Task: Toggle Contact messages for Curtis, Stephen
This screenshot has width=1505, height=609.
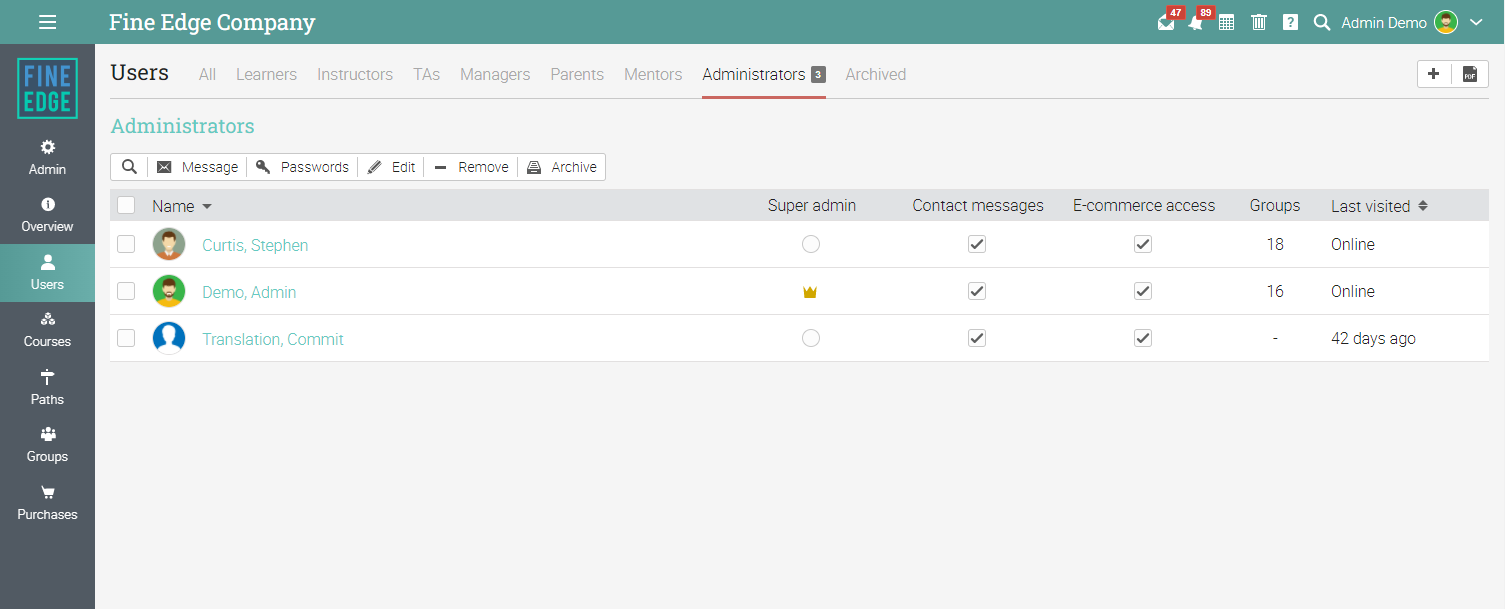Action: click(977, 244)
